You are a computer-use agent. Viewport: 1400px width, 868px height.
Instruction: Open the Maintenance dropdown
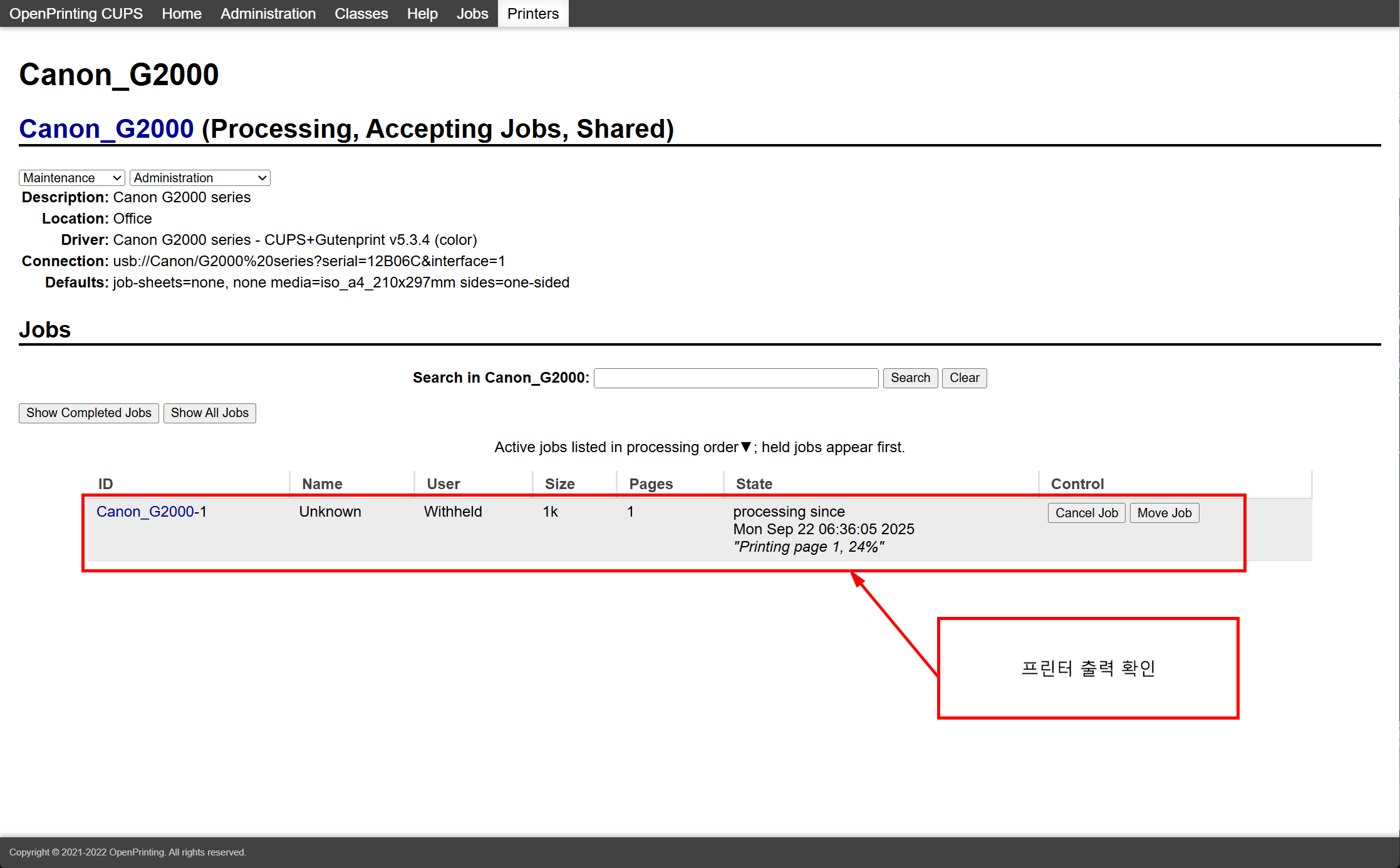pos(71,178)
